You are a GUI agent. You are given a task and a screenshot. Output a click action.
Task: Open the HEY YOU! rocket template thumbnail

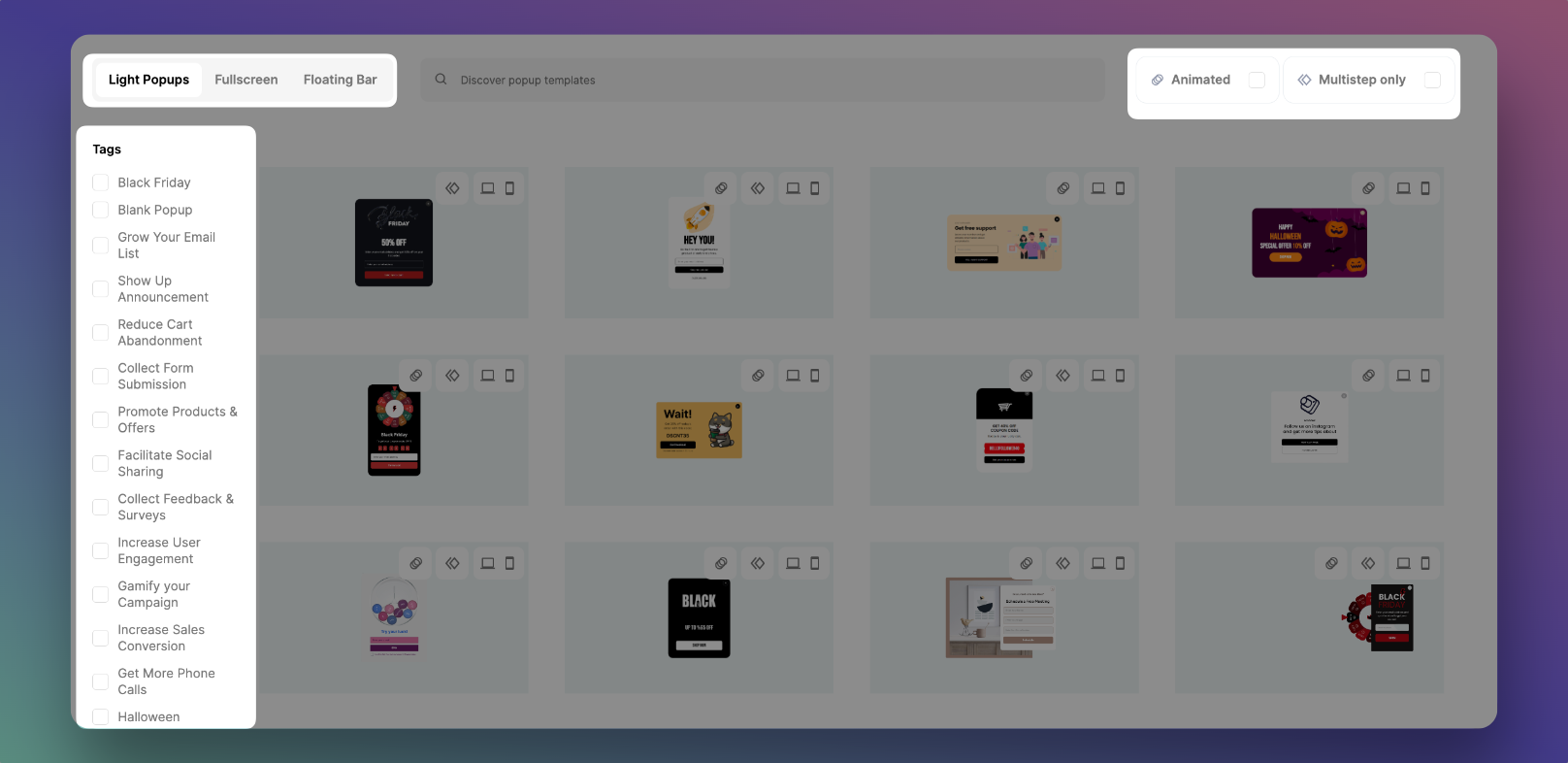(699, 243)
